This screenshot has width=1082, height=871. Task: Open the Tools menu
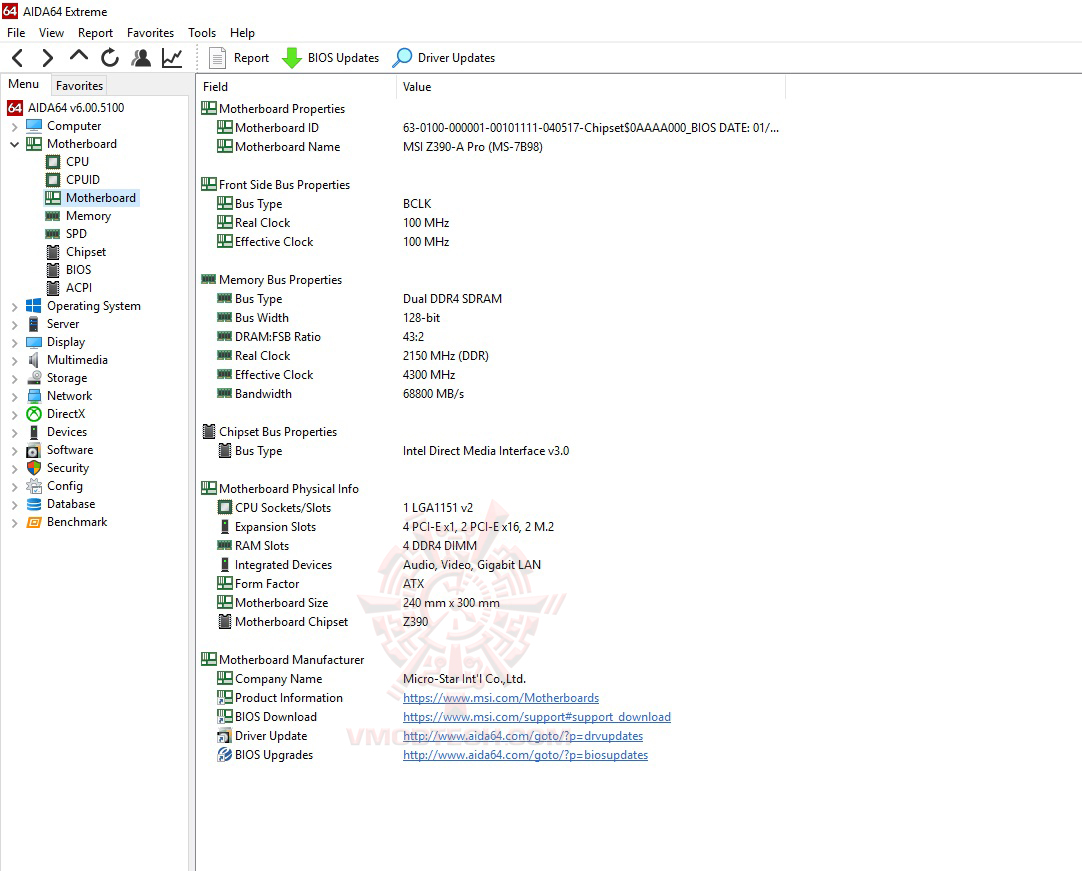coord(201,32)
